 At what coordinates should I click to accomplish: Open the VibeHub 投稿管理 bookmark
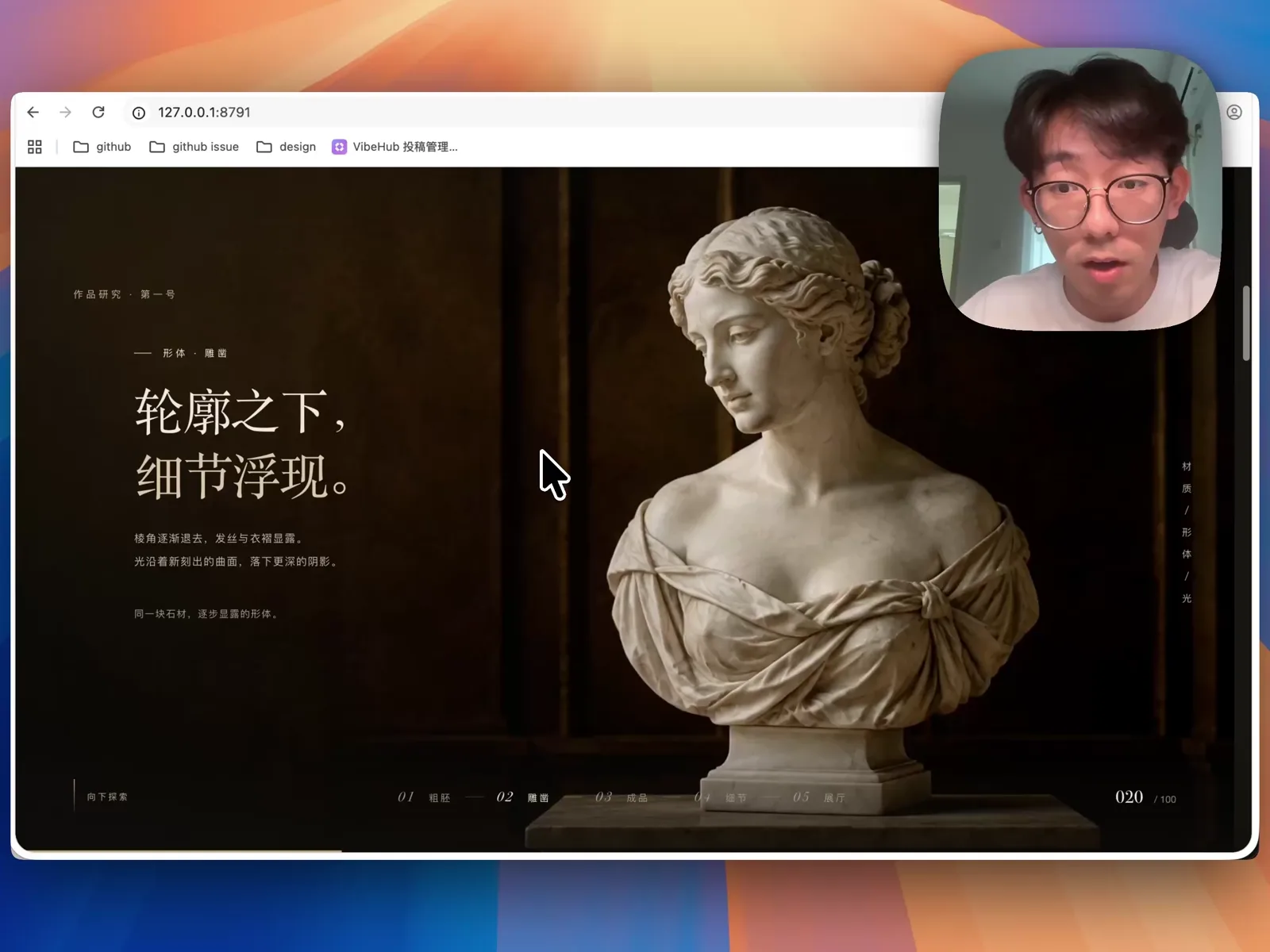point(395,147)
